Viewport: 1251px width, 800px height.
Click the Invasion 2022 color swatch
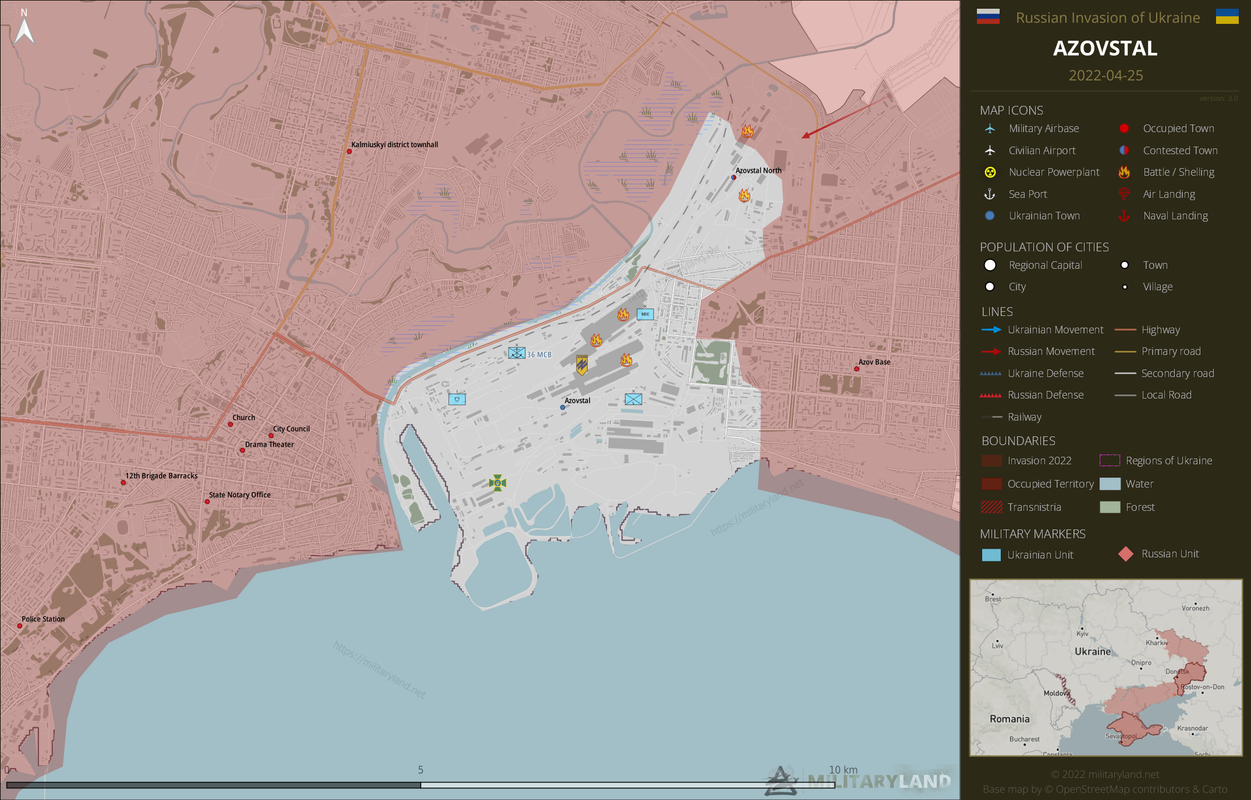click(991, 461)
